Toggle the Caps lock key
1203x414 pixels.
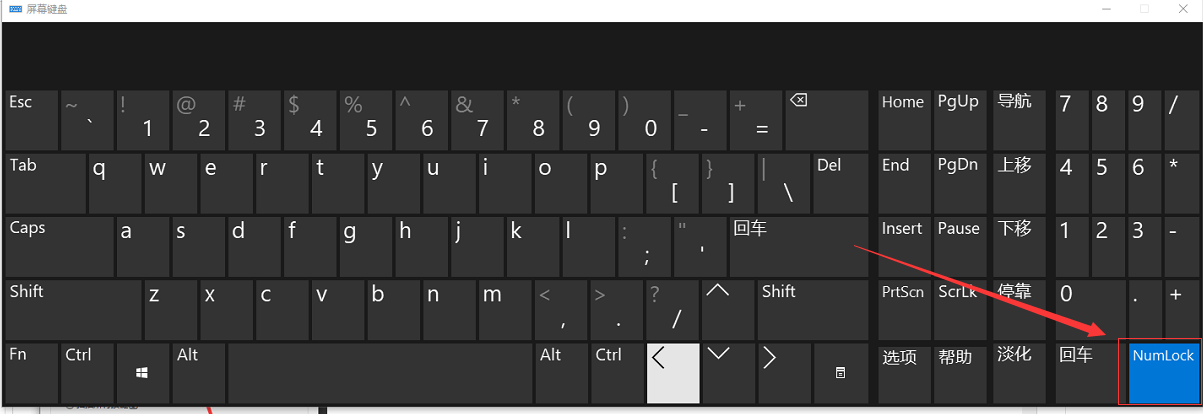click(x=60, y=246)
